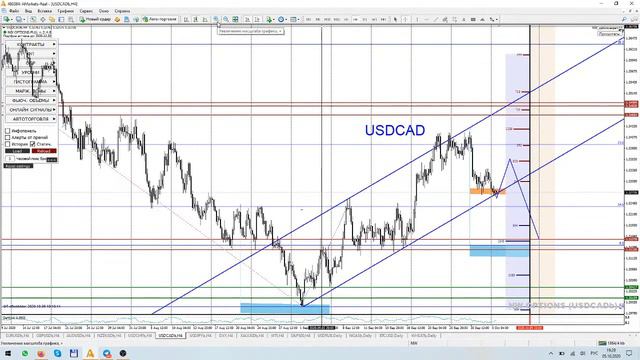Toggle the Navigator panel icon
This screenshot has height=360, width=640.
52,19
